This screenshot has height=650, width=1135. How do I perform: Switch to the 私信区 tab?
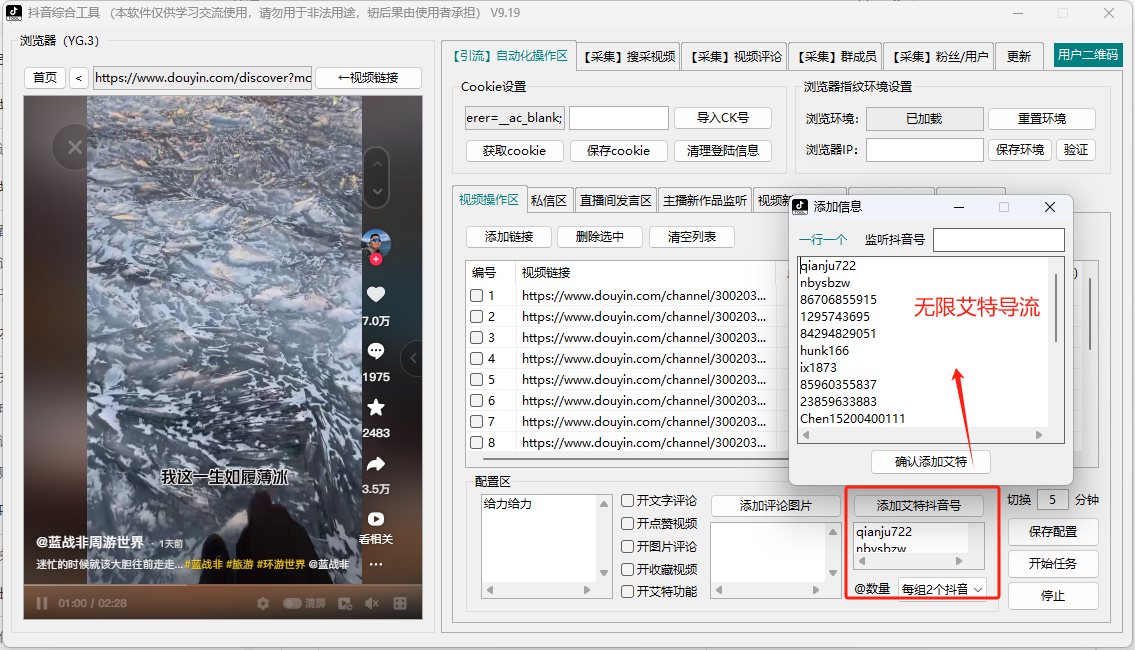click(550, 199)
